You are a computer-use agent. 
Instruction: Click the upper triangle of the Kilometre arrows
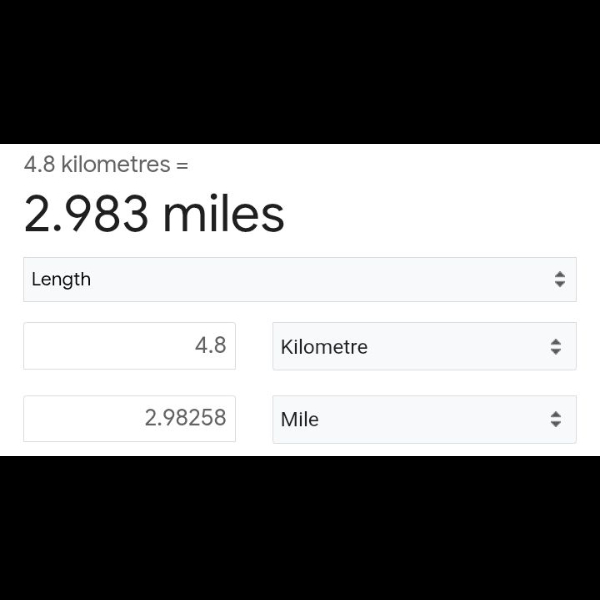[x=556, y=342]
